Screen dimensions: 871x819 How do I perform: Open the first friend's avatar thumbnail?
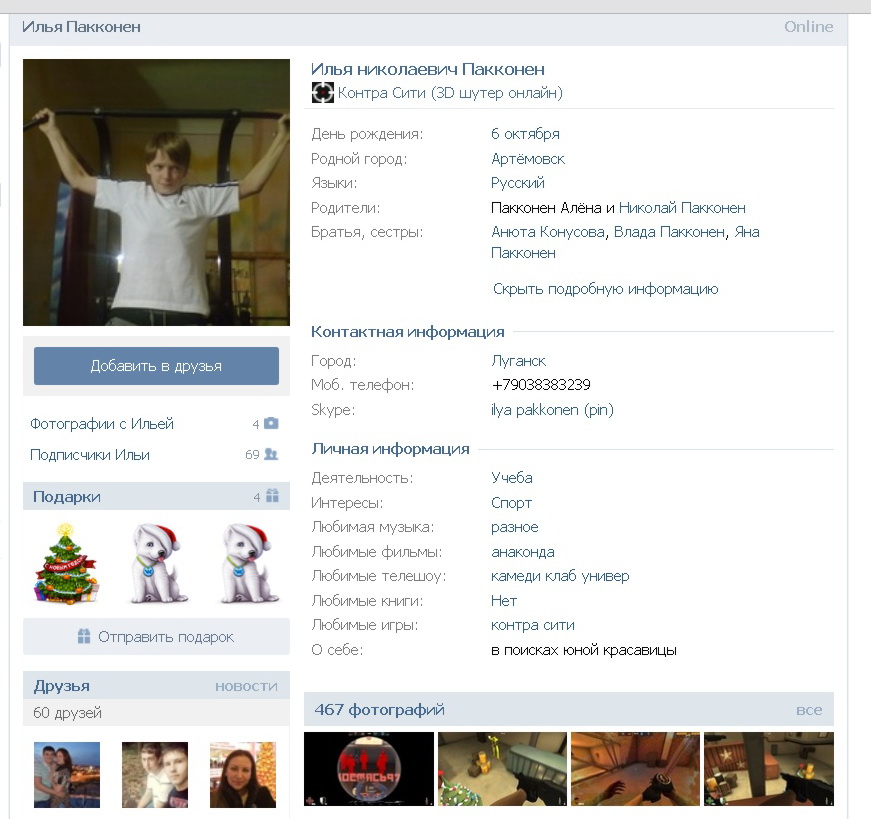coord(67,774)
